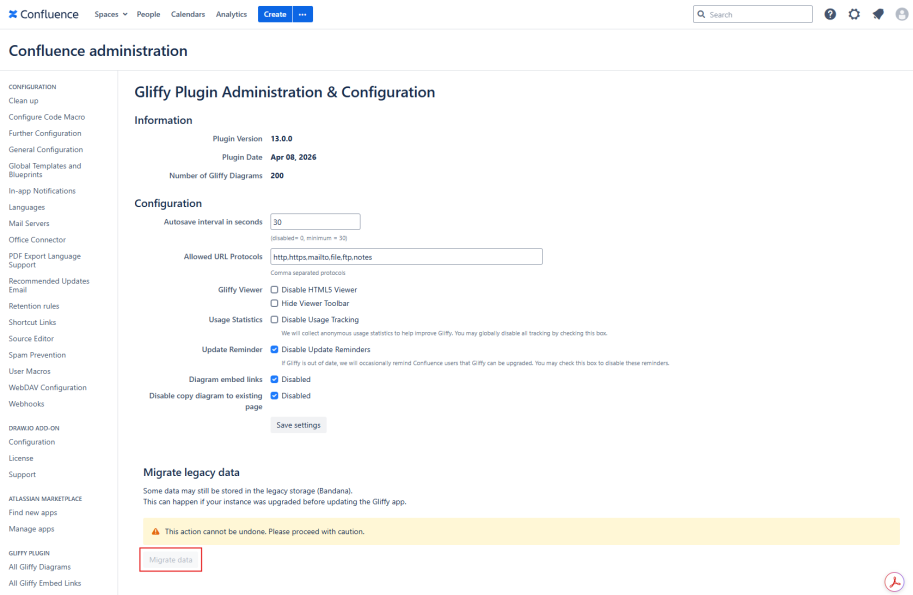Open draw.io add-on Configuration link
The image size is (913, 595).
pos(32,442)
